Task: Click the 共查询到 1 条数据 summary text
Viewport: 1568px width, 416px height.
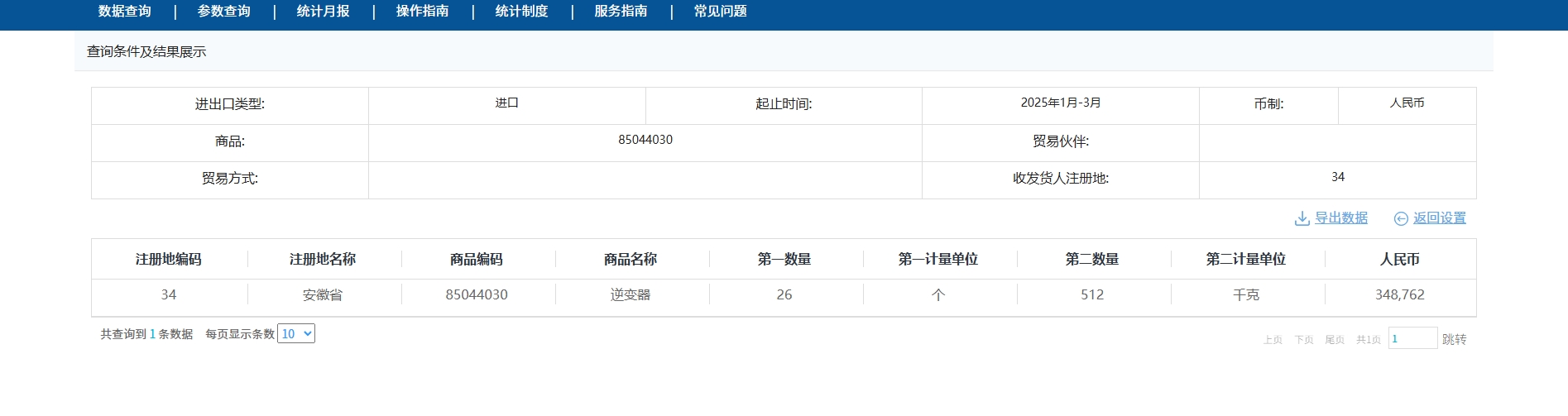Action: 146,334
